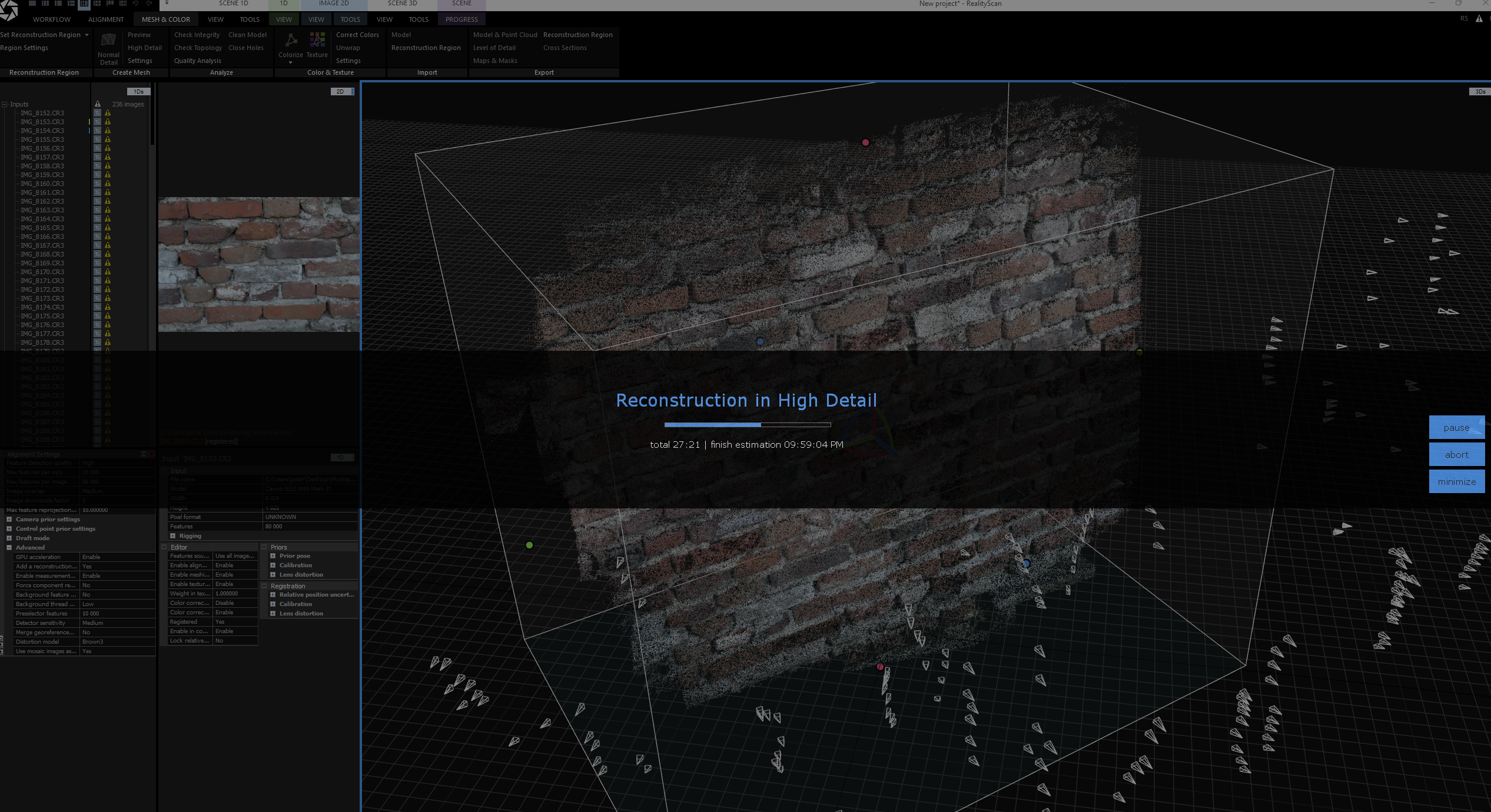Switch to the WORKFLOW ribbon tab
1491x812 pixels.
[x=52, y=19]
